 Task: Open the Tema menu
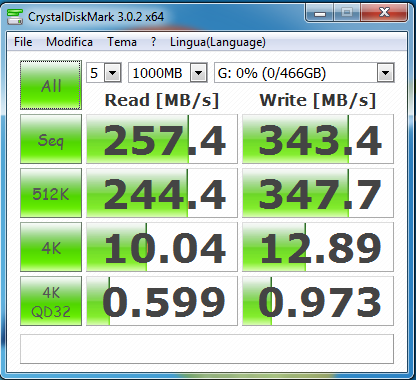pos(122,42)
